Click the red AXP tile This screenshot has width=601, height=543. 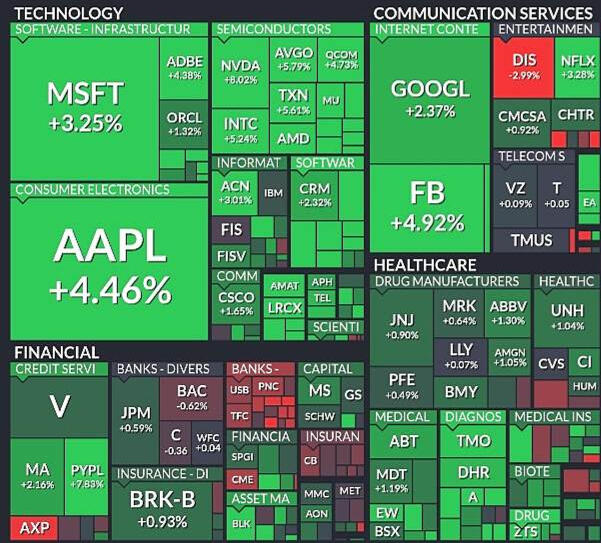click(x=34, y=527)
